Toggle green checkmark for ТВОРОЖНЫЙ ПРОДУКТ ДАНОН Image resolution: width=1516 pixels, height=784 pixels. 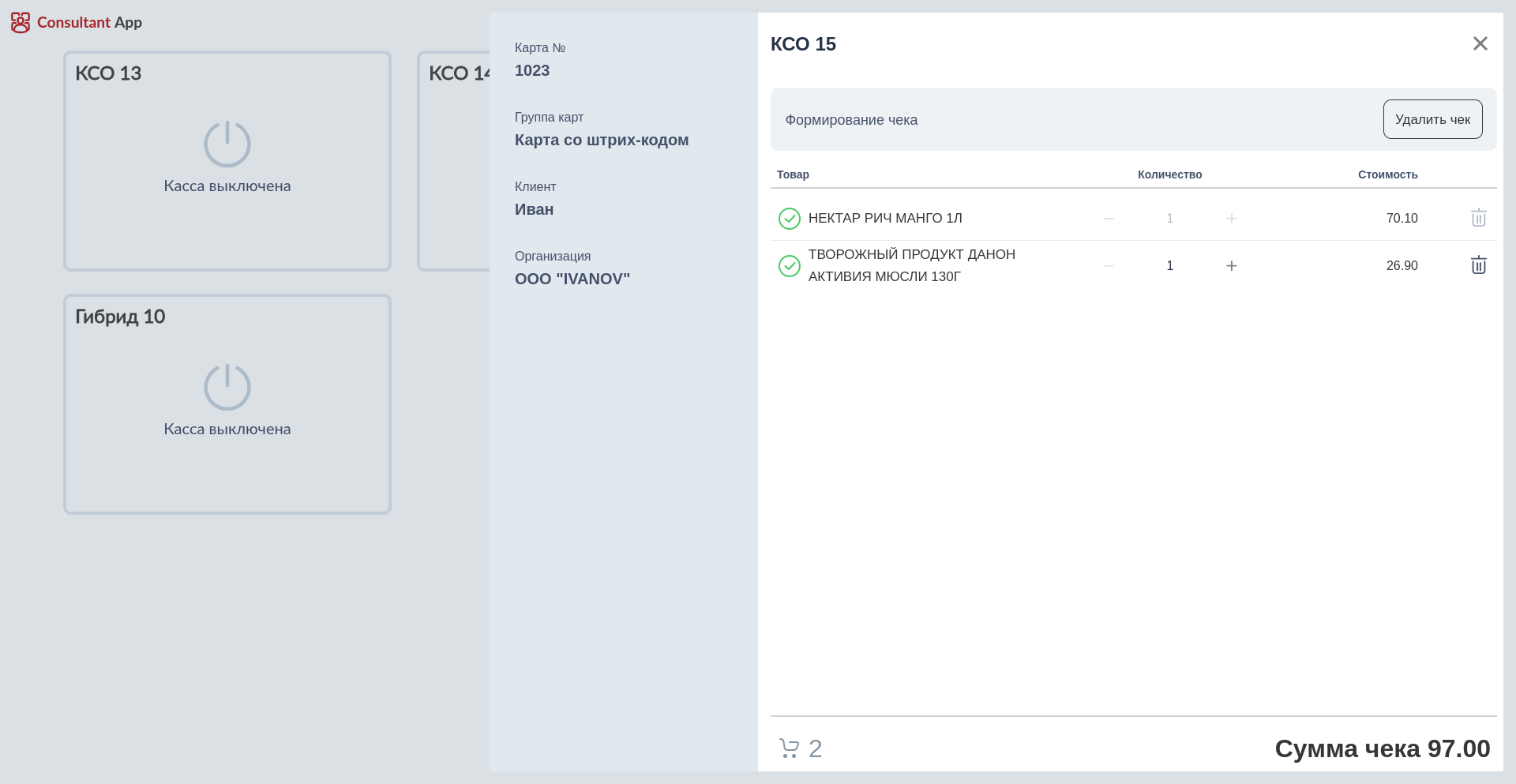pos(789,266)
